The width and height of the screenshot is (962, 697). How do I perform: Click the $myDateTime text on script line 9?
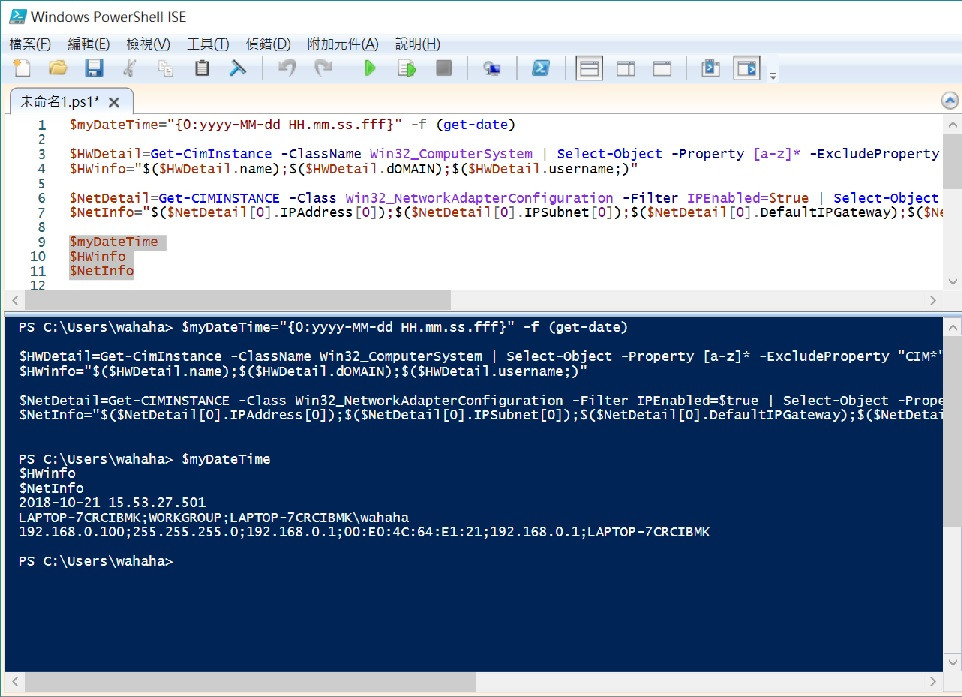(114, 242)
